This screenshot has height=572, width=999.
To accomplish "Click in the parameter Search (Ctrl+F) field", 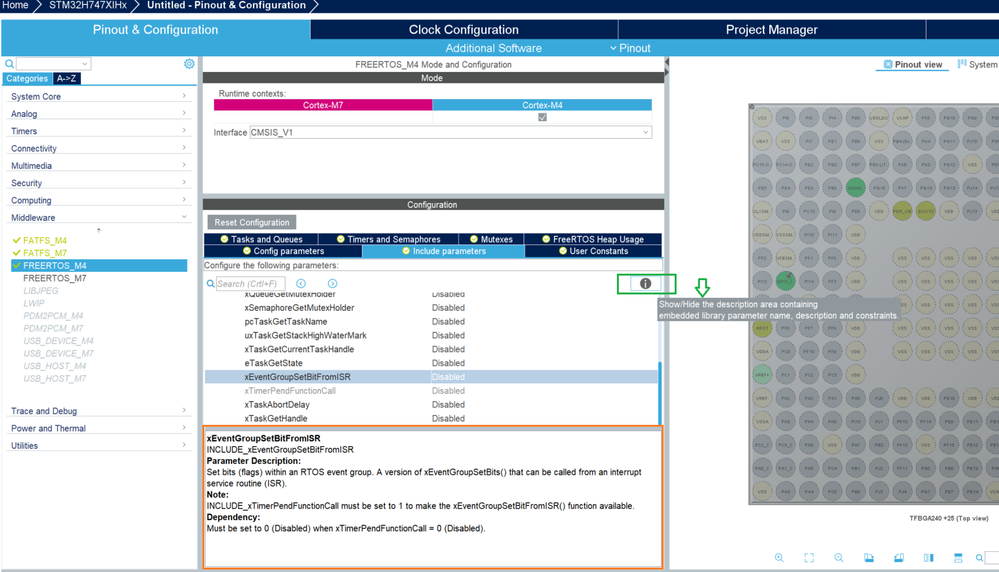I will pyautogui.click(x=250, y=283).
